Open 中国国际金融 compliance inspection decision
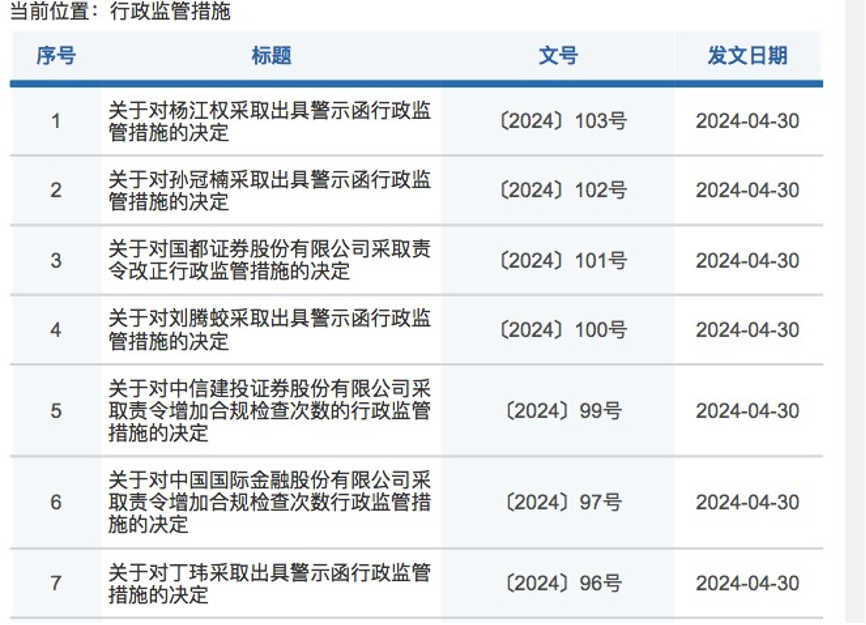This screenshot has height=625, width=866. (270, 502)
